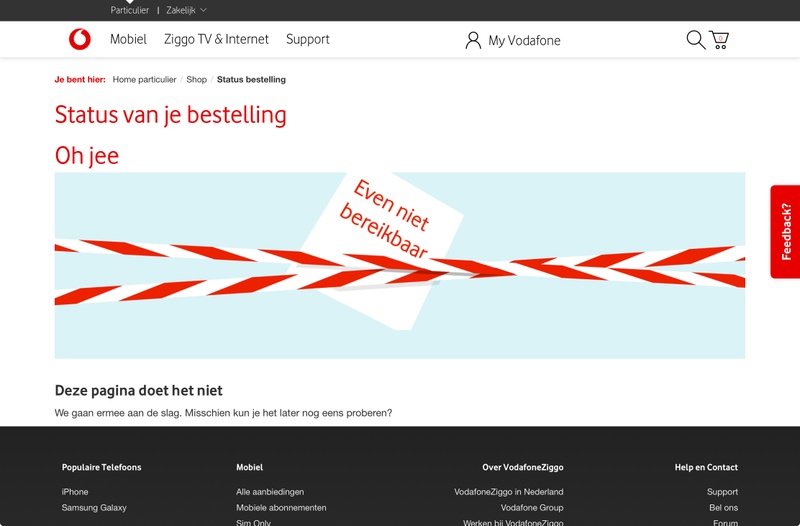This screenshot has height=526, width=800.
Task: Click the My Vodafone user icon
Action: tap(473, 40)
